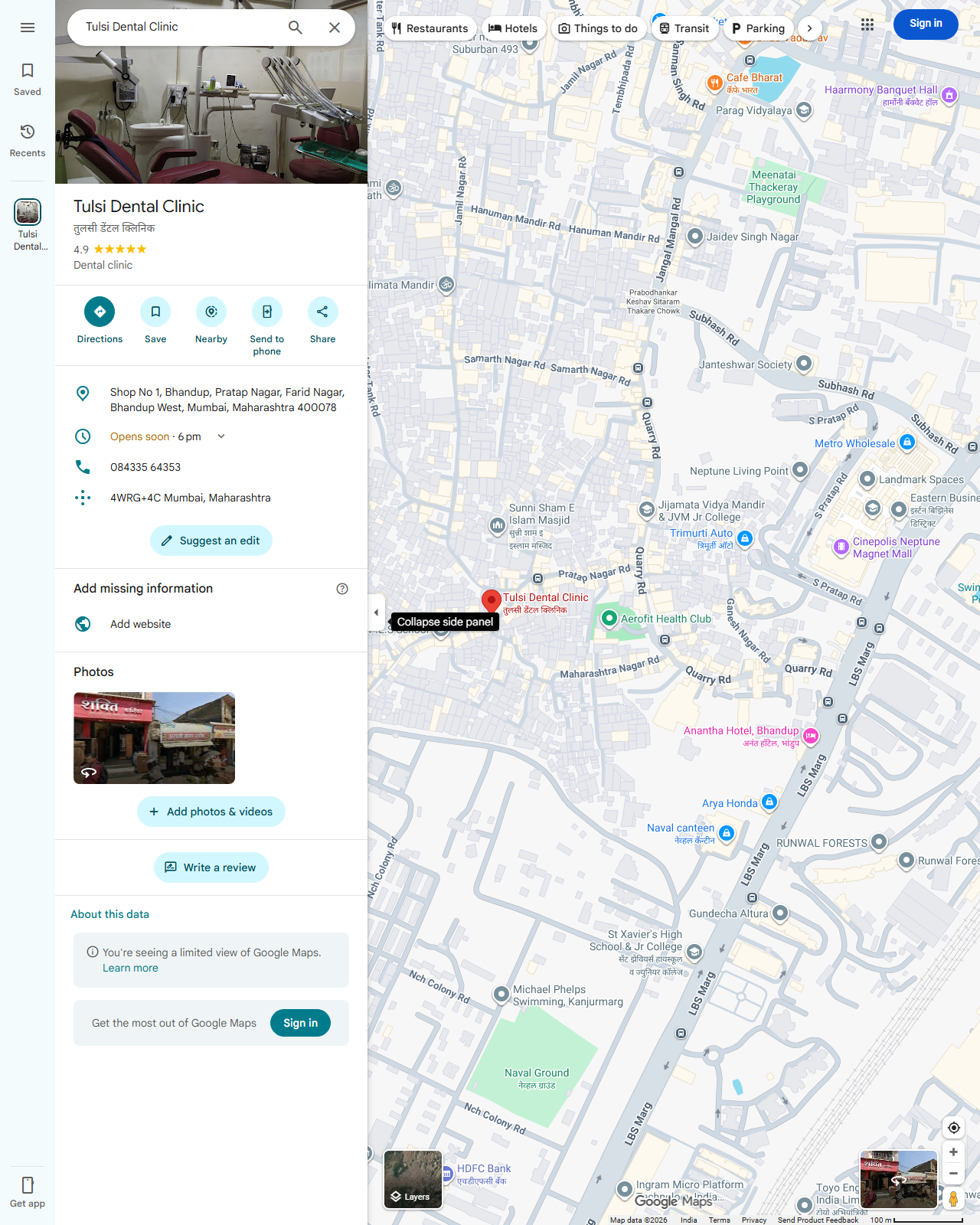Click Haarmony Banquet Hall marker
The width and height of the screenshot is (980, 1225).
949,96
